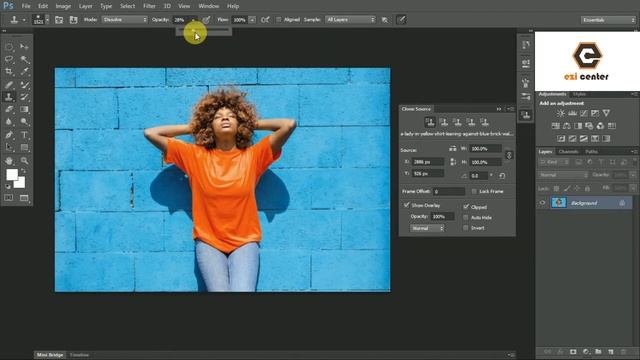The image size is (640, 360).
Task: Open overlay blend mode Normal dropdown
Action: point(427,228)
